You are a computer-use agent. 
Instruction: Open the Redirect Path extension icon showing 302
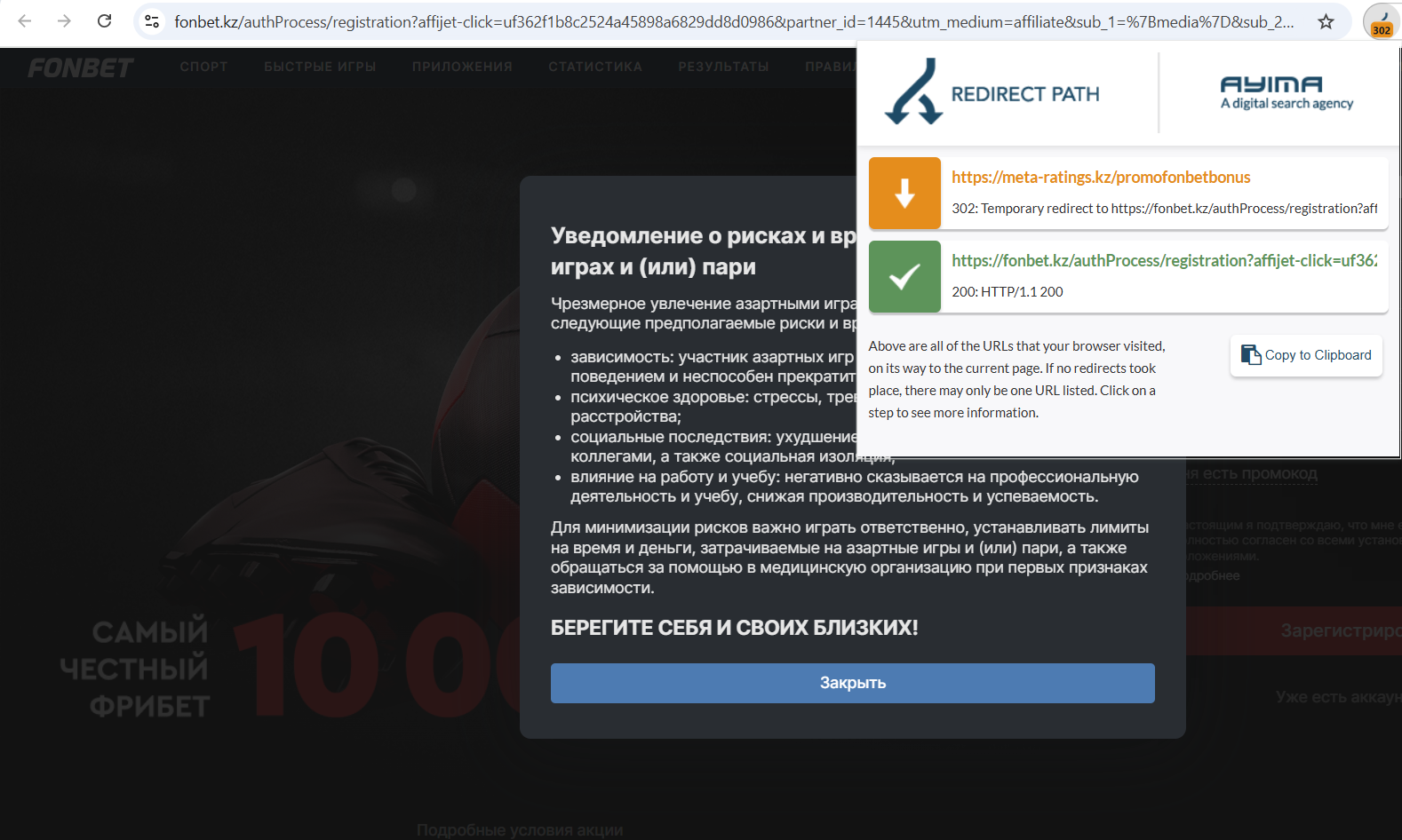[1381, 22]
